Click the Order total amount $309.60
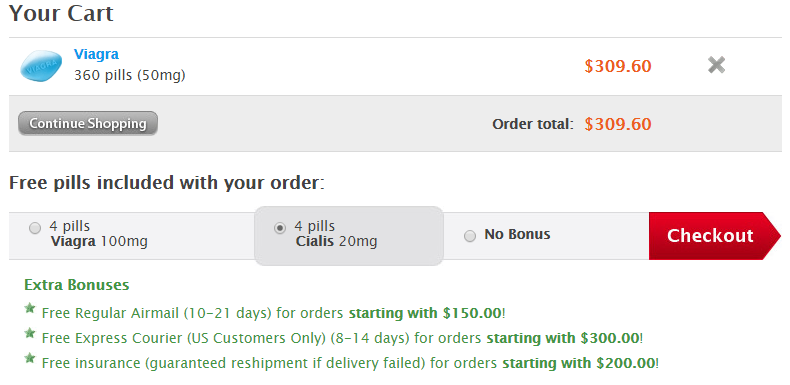Image resolution: width=790 pixels, height=385 pixels. (x=618, y=124)
